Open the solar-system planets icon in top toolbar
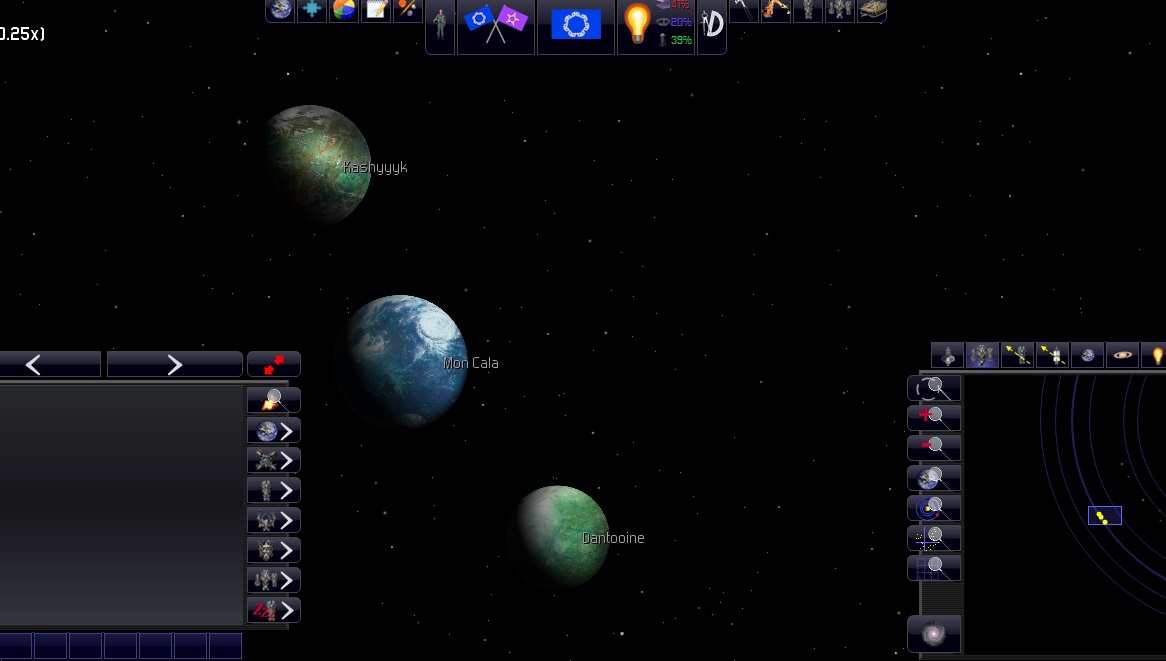 (x=408, y=10)
